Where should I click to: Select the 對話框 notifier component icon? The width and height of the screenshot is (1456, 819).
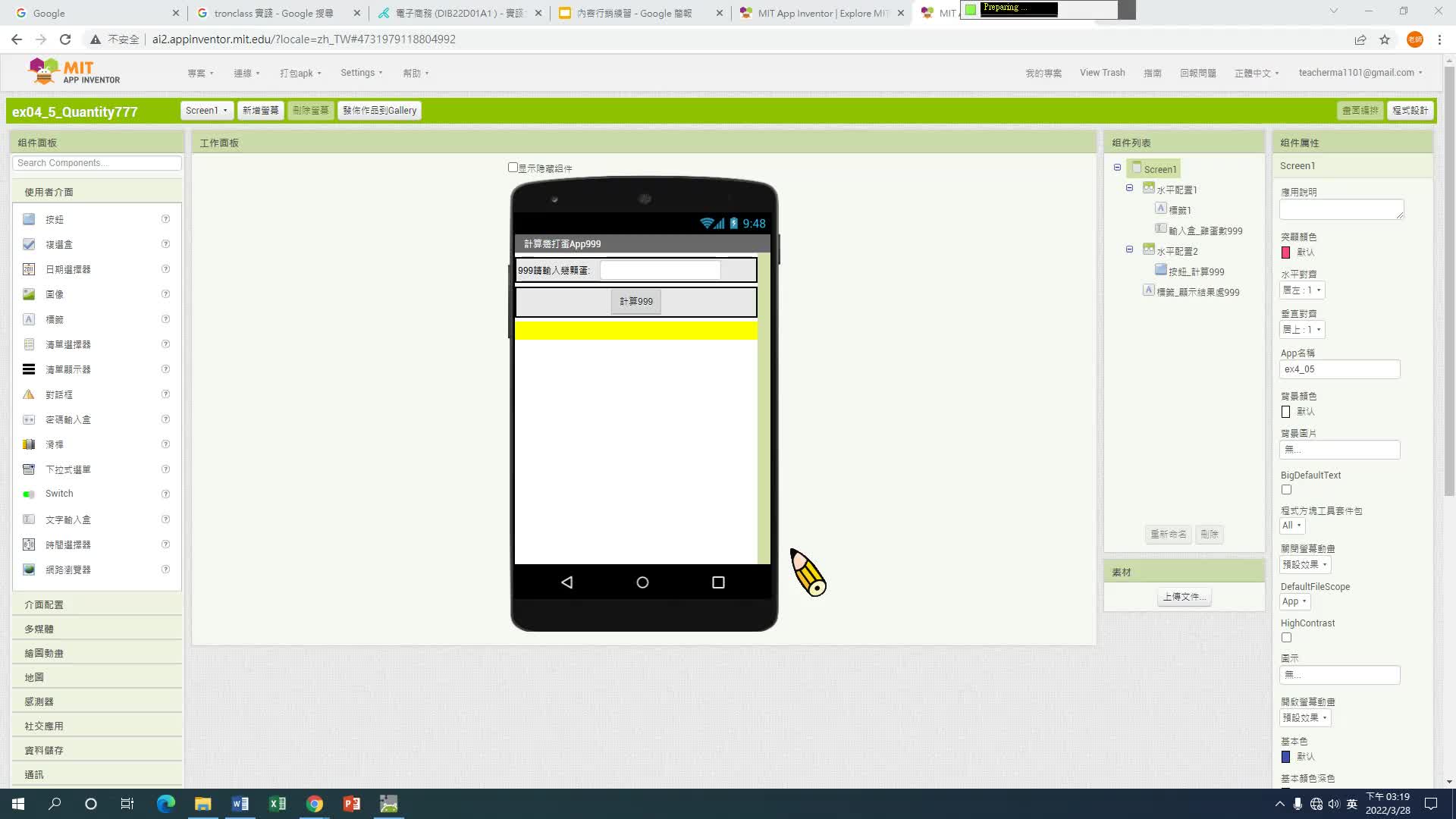[x=29, y=394]
